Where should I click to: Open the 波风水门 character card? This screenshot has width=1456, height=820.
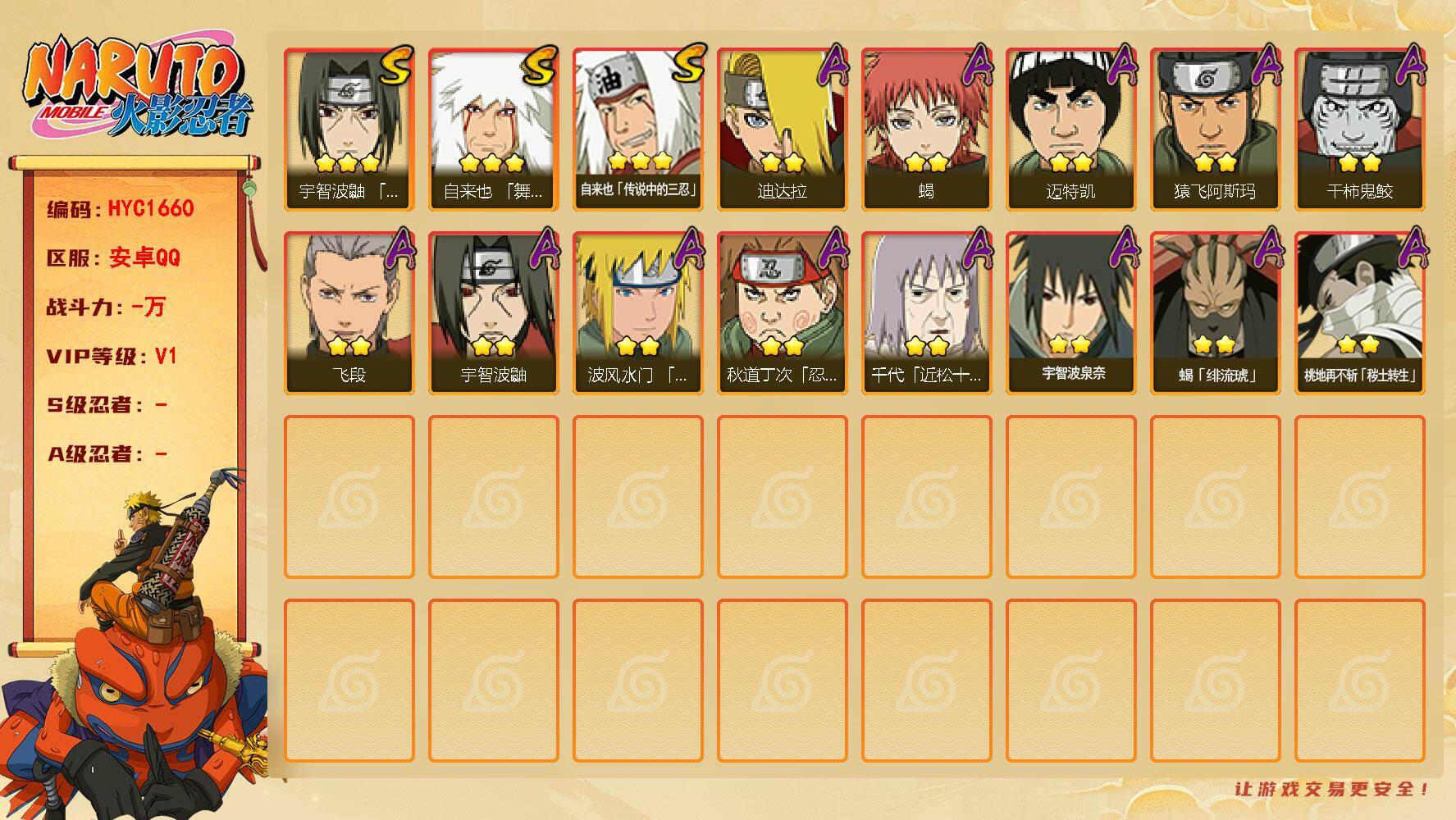637,313
